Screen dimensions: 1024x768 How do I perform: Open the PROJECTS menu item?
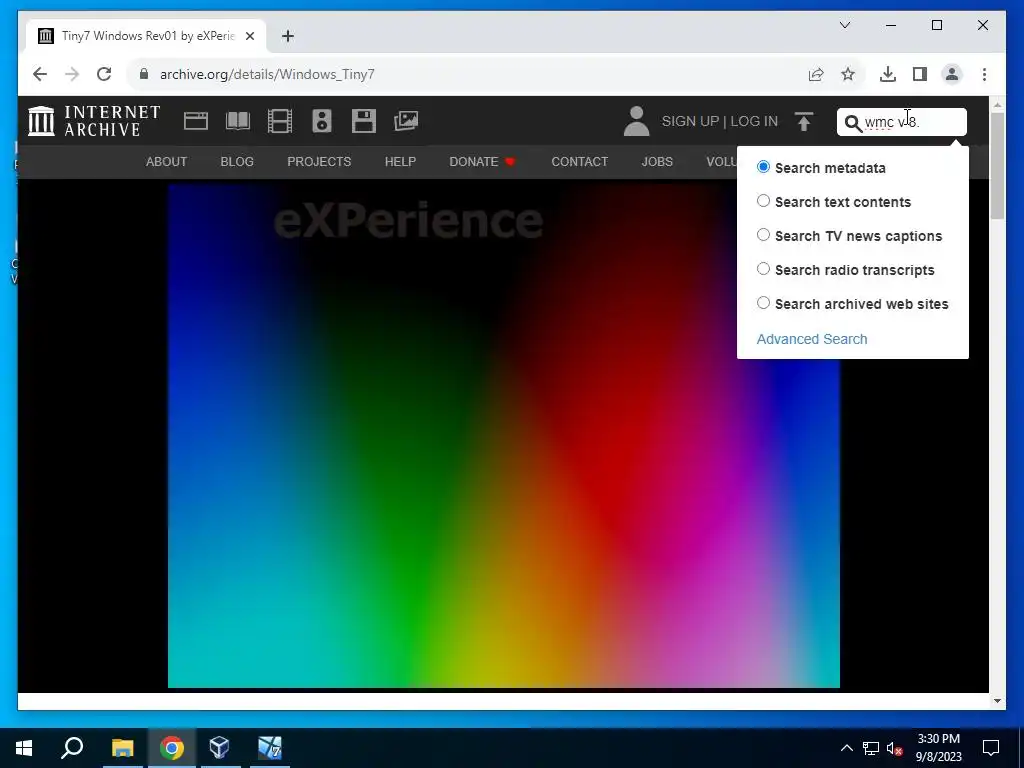319,162
